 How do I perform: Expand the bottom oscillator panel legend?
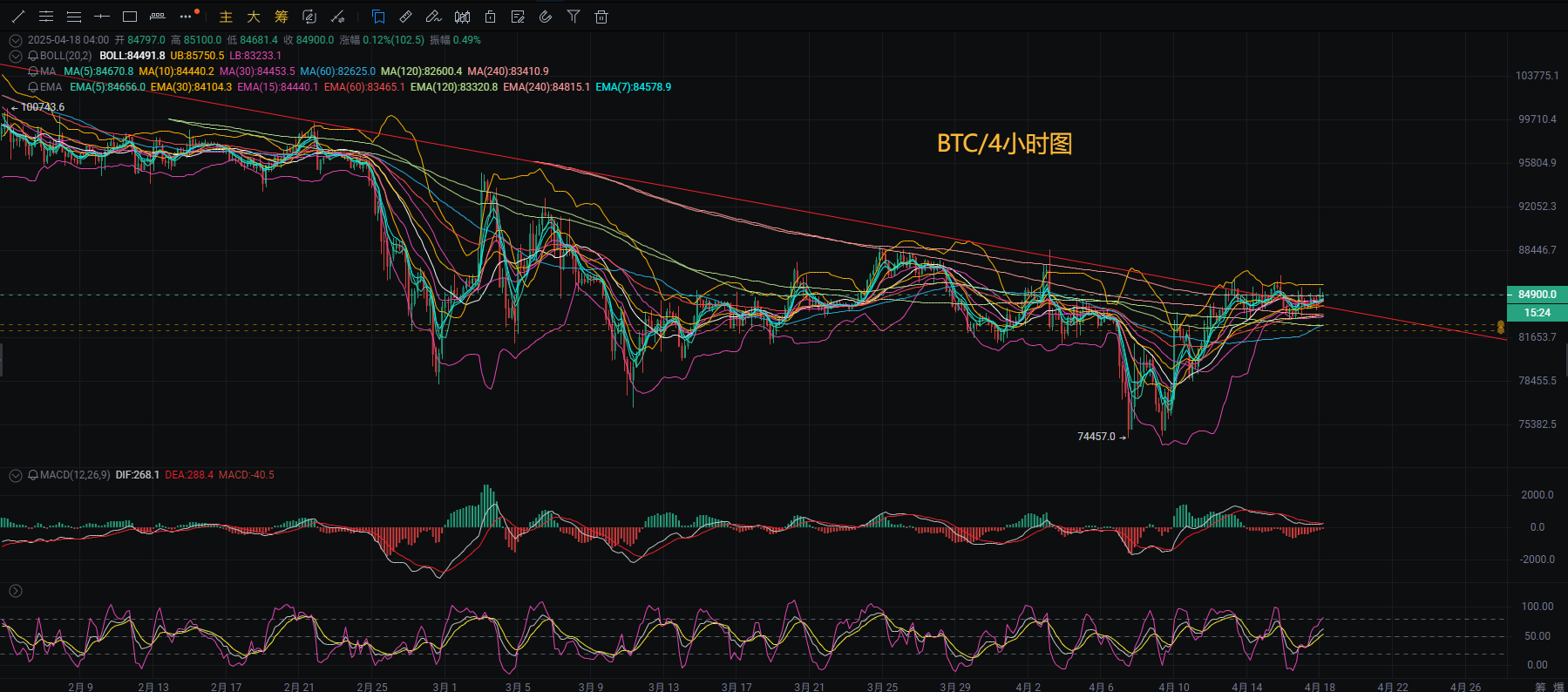(15, 591)
